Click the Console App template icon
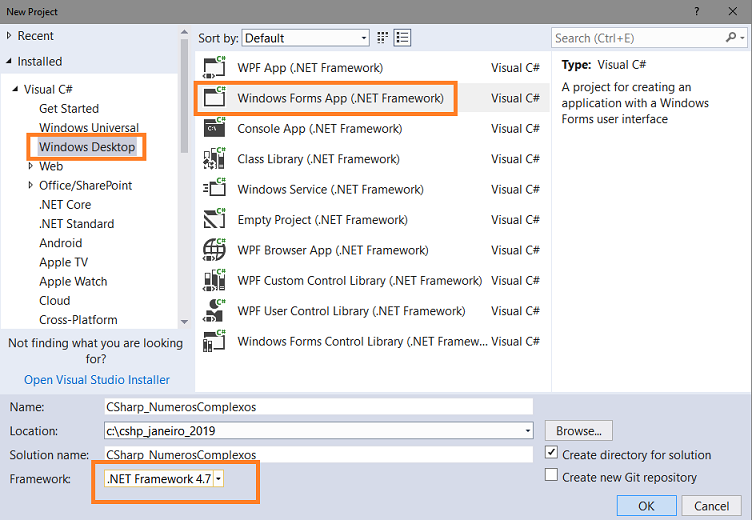This screenshot has height=520, width=752. [x=214, y=128]
